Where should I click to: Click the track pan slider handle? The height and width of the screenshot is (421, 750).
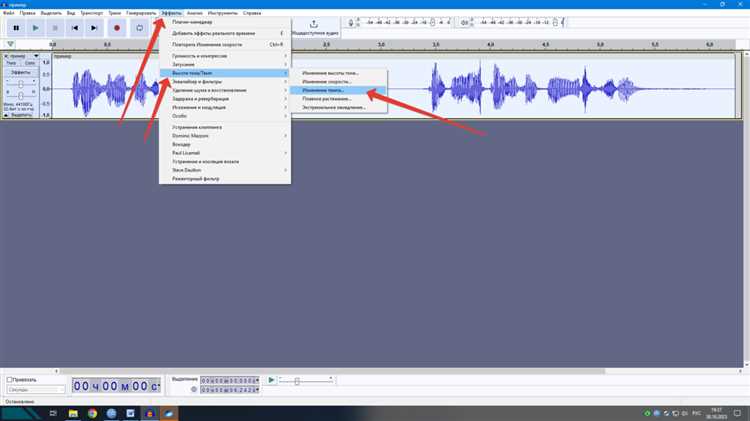(21, 96)
